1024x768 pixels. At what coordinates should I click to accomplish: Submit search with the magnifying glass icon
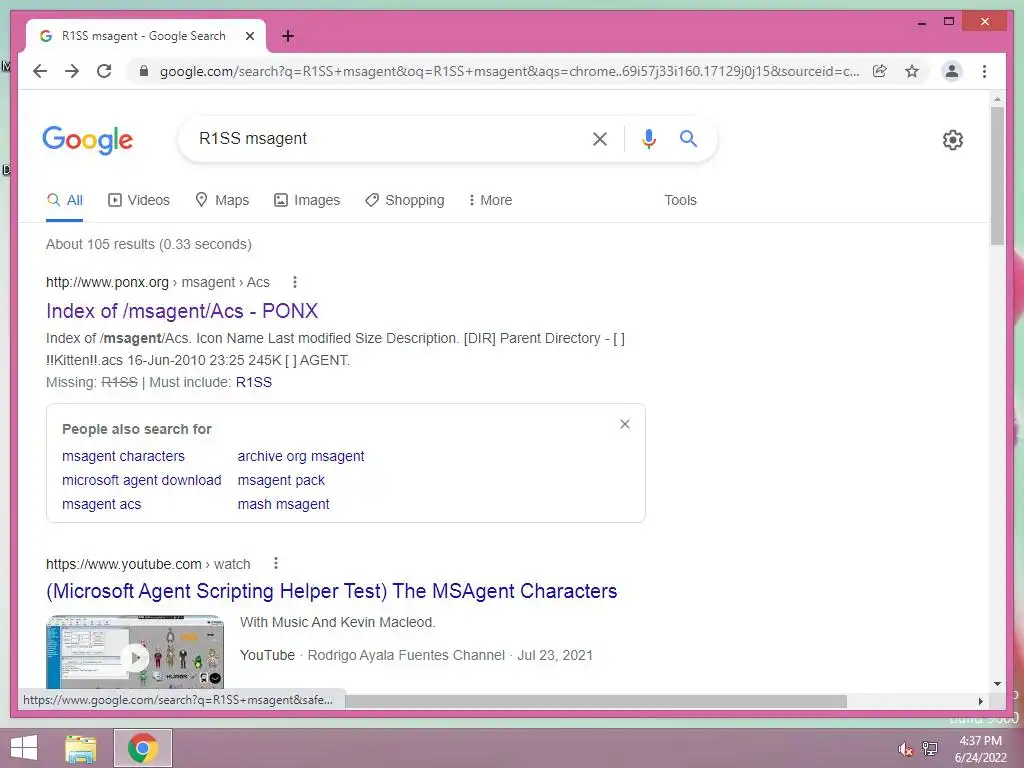[x=688, y=138]
